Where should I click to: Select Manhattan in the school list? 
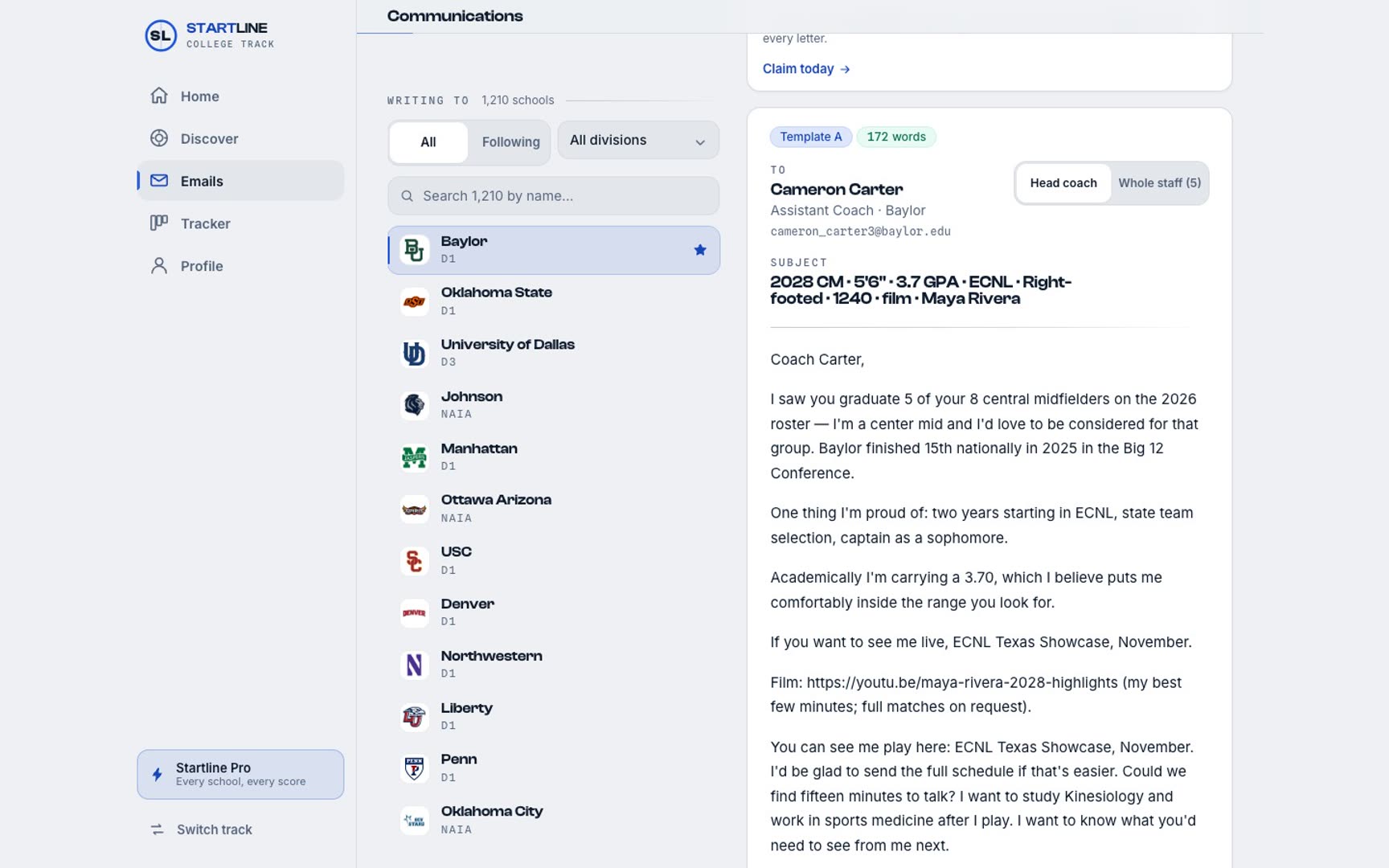(553, 457)
